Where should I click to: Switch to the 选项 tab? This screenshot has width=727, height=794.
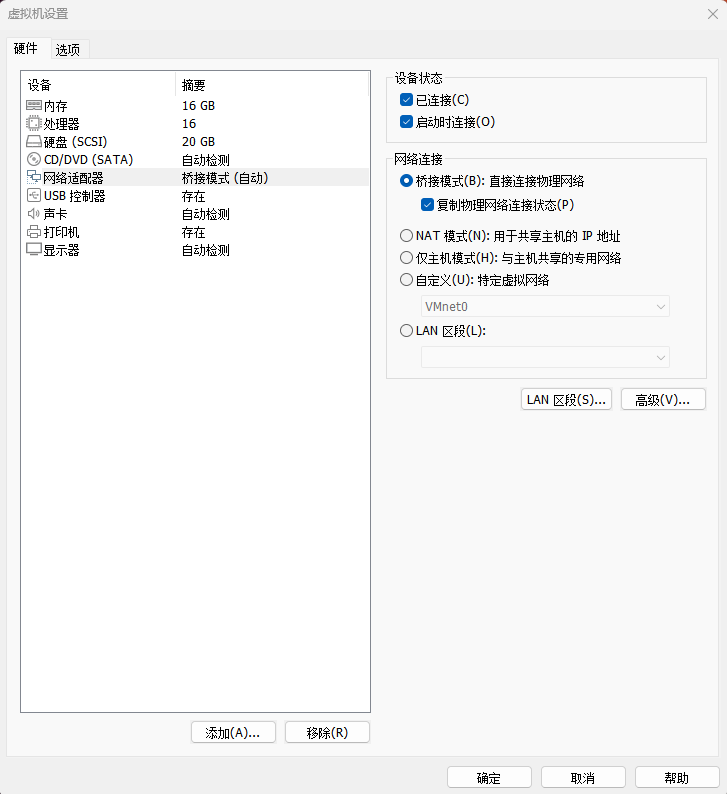pos(68,50)
